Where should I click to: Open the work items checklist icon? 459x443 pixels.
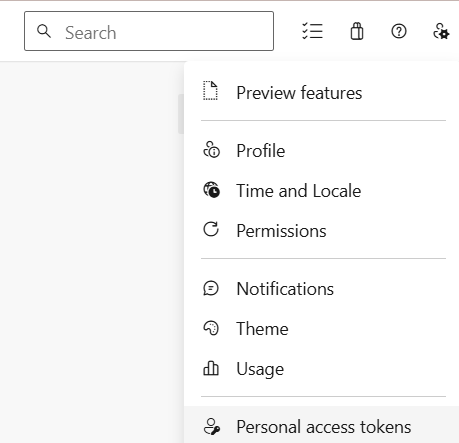tap(312, 31)
